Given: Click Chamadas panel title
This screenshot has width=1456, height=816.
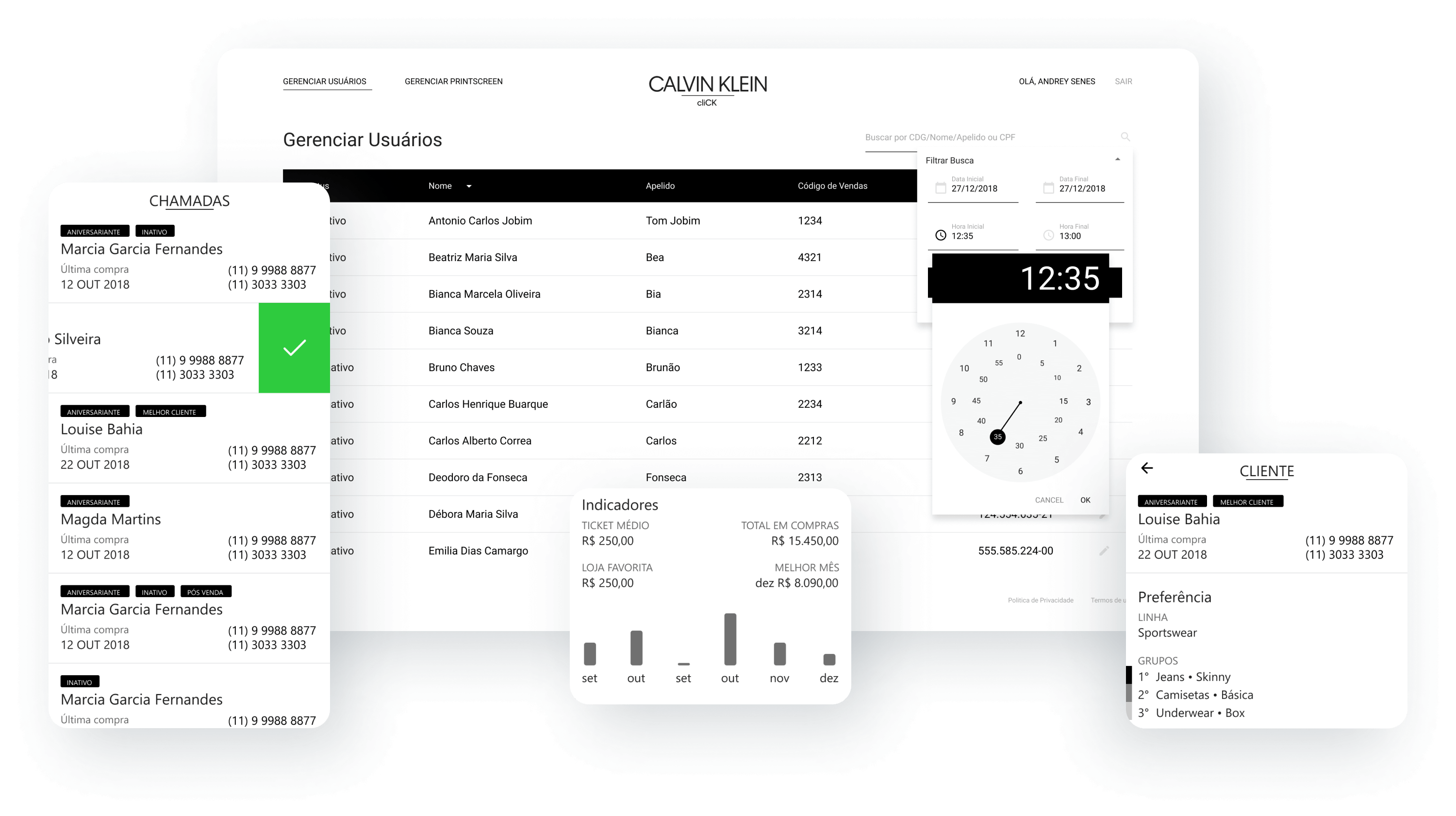Looking at the screenshot, I should coord(189,201).
